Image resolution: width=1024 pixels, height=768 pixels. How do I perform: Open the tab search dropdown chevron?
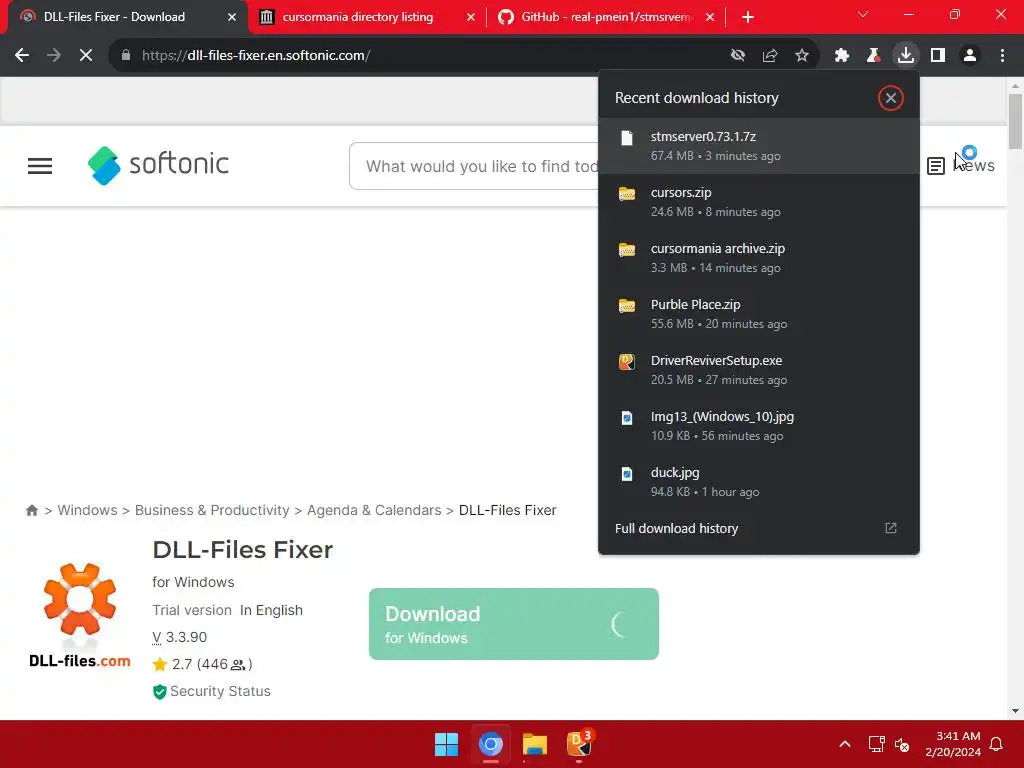[x=863, y=14]
